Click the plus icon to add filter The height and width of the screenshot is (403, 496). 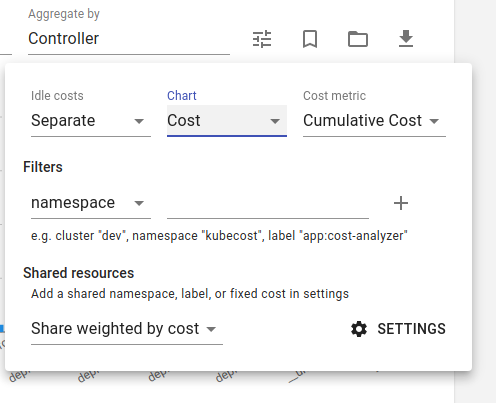coord(401,203)
